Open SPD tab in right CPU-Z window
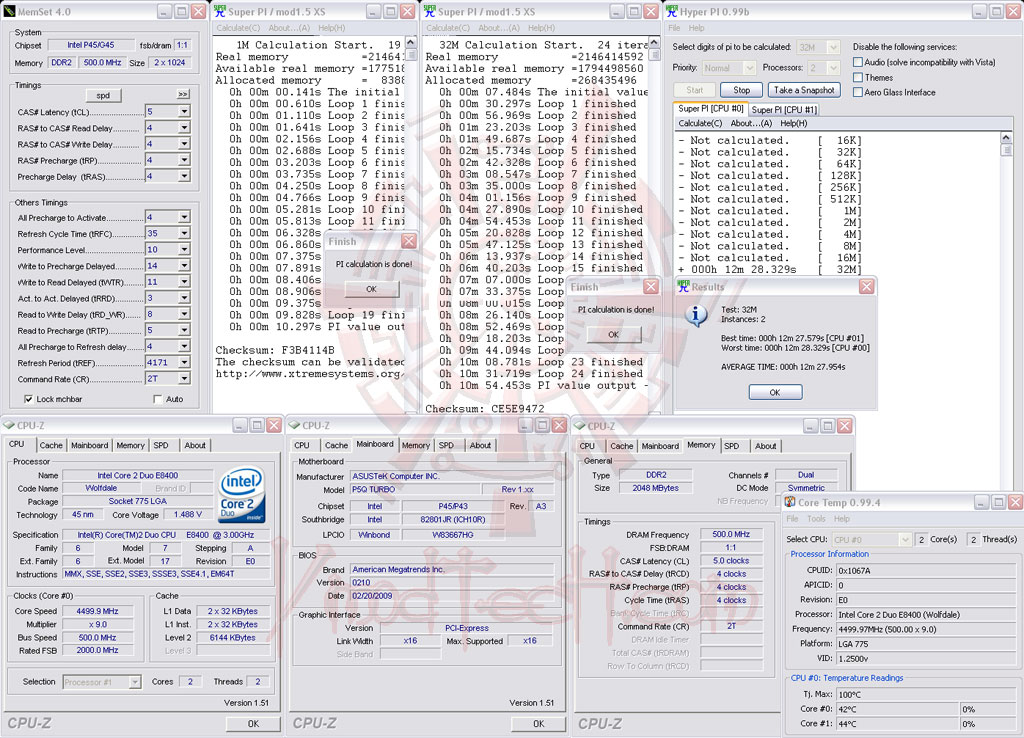The height and width of the screenshot is (738, 1024). tap(731, 446)
